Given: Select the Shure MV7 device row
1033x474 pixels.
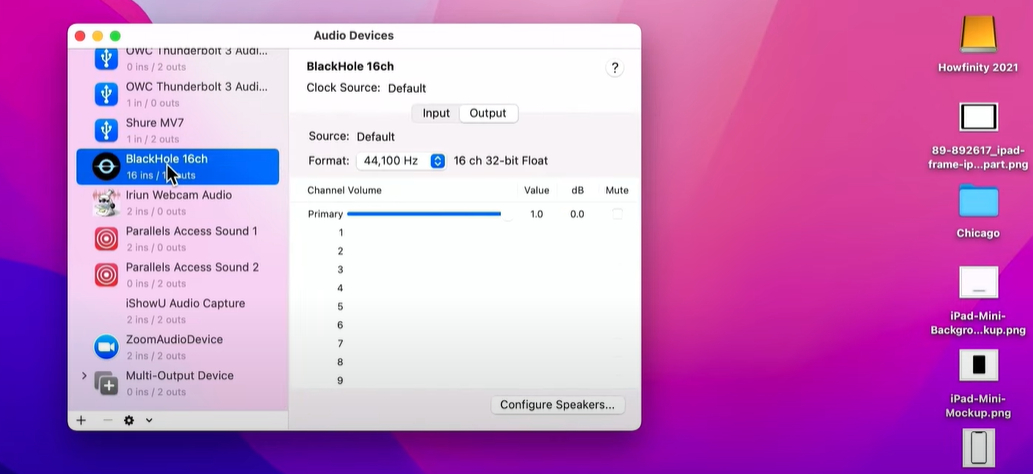Looking at the screenshot, I should tap(177, 131).
